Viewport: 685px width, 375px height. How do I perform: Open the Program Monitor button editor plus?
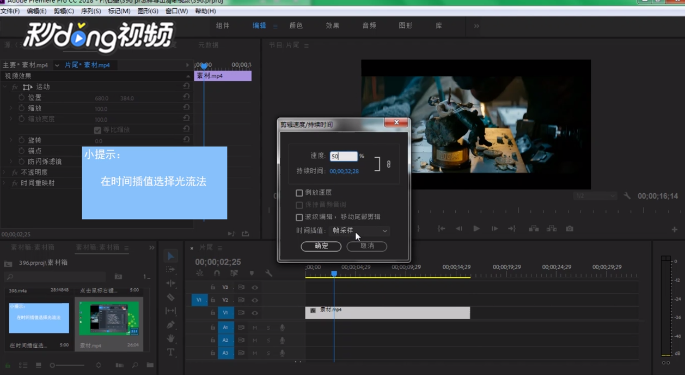tap(675, 229)
